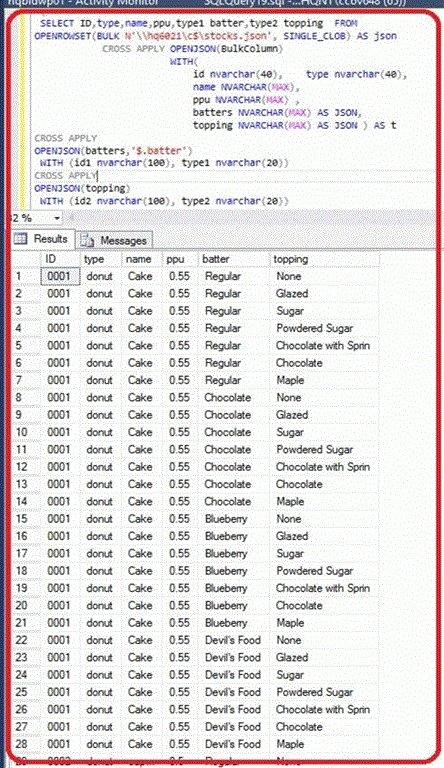Place cursor on OPENJSON(topping) line
The image size is (444, 768).
click(82, 188)
